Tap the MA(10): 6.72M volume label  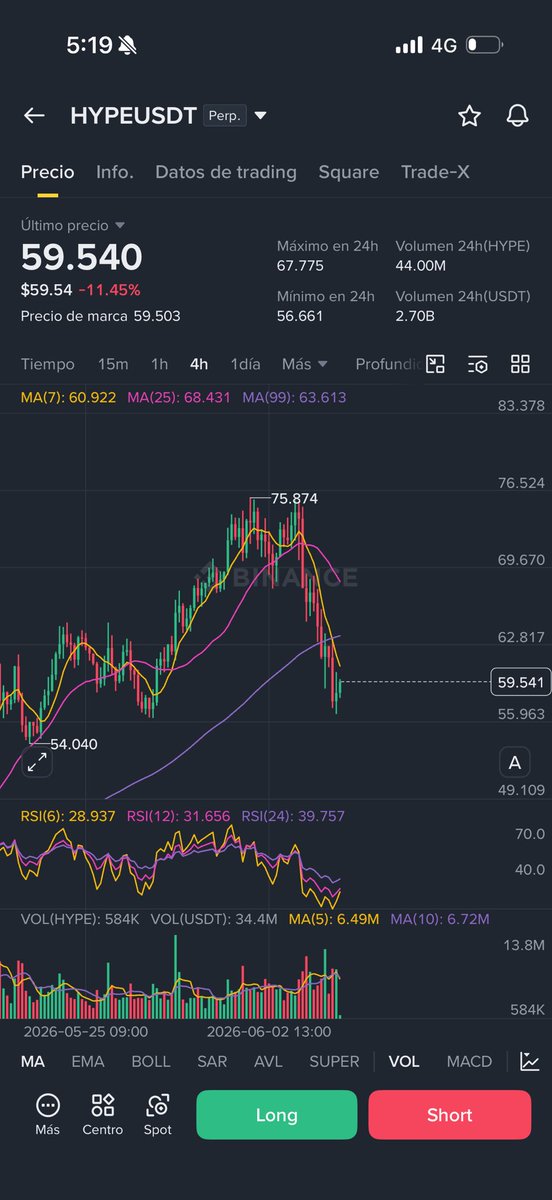[x=440, y=918]
